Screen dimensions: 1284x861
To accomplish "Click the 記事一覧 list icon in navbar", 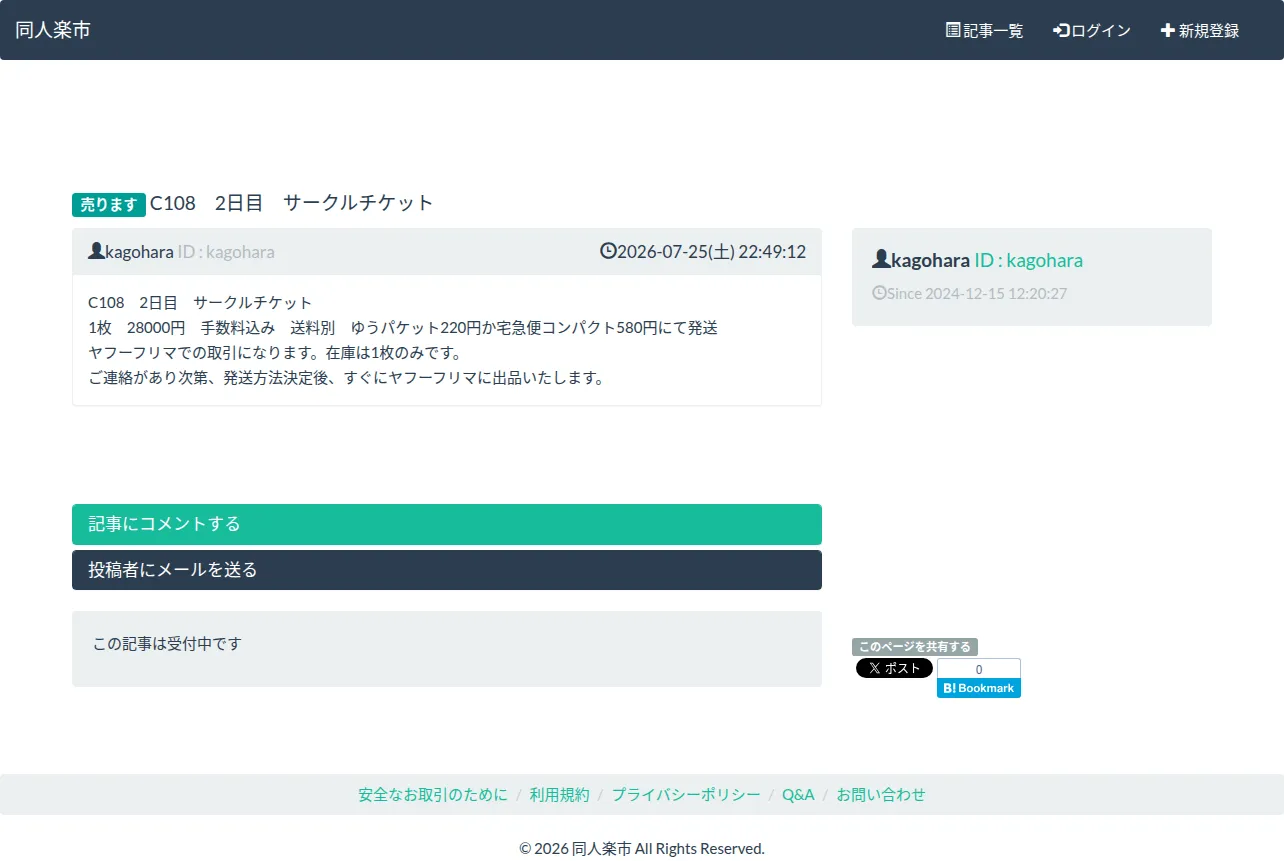I will [x=953, y=30].
